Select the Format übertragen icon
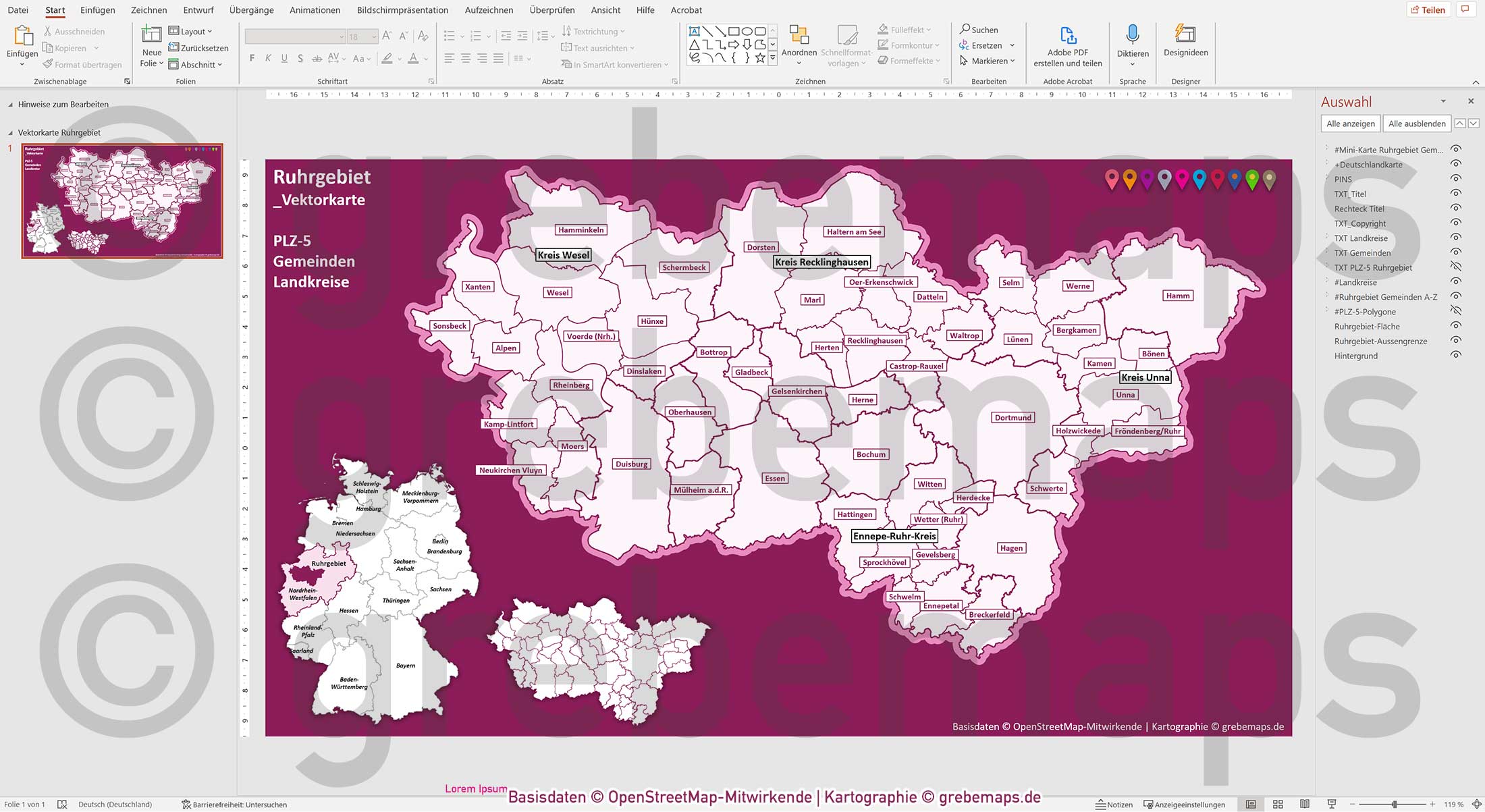 tap(47, 64)
